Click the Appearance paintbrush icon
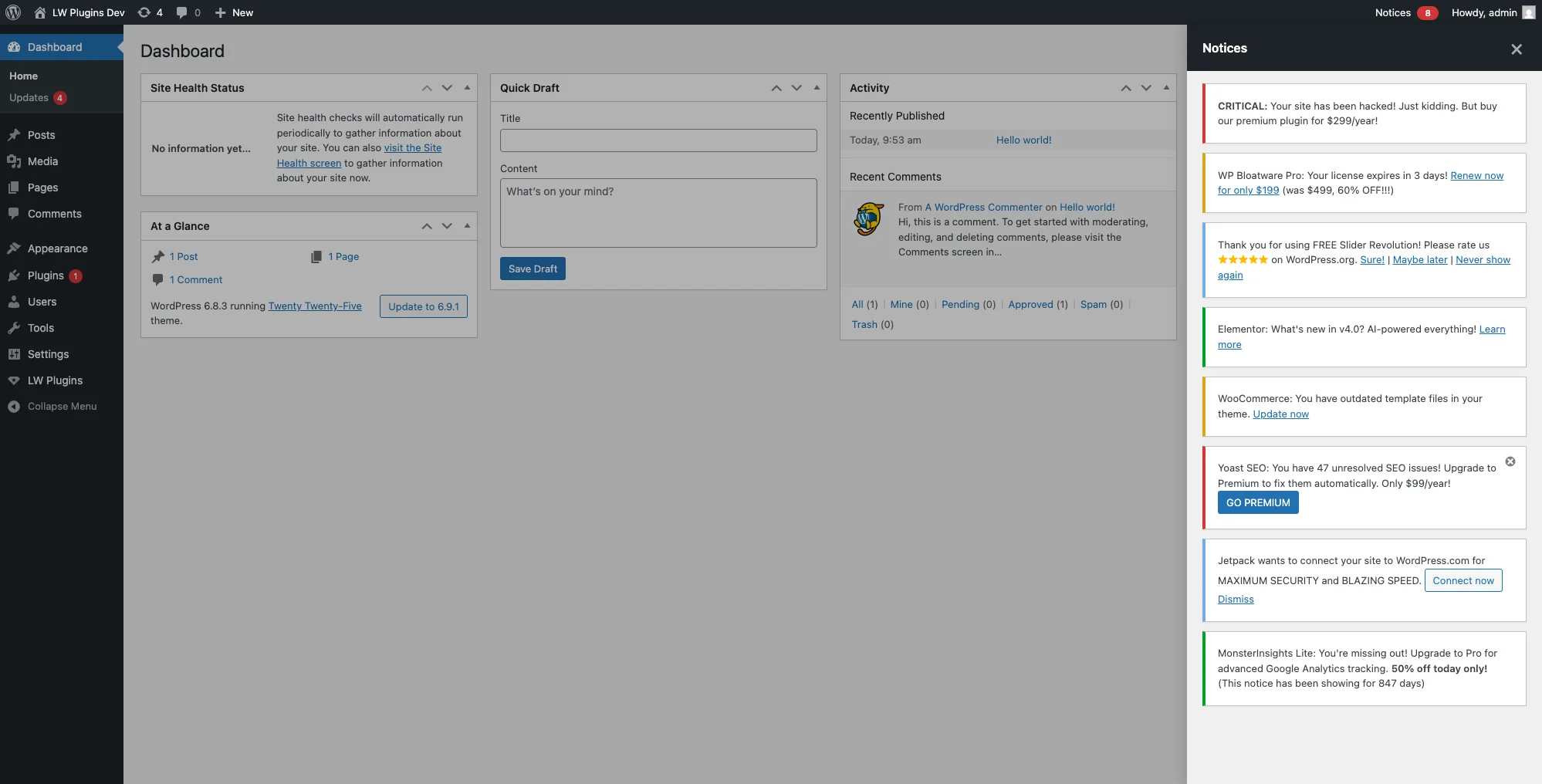 click(x=14, y=248)
